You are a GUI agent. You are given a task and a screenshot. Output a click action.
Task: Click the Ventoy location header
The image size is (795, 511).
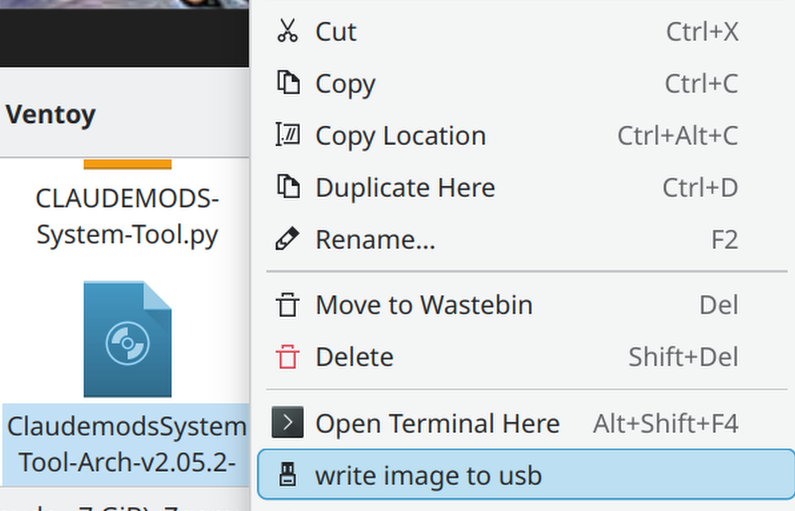[51, 114]
